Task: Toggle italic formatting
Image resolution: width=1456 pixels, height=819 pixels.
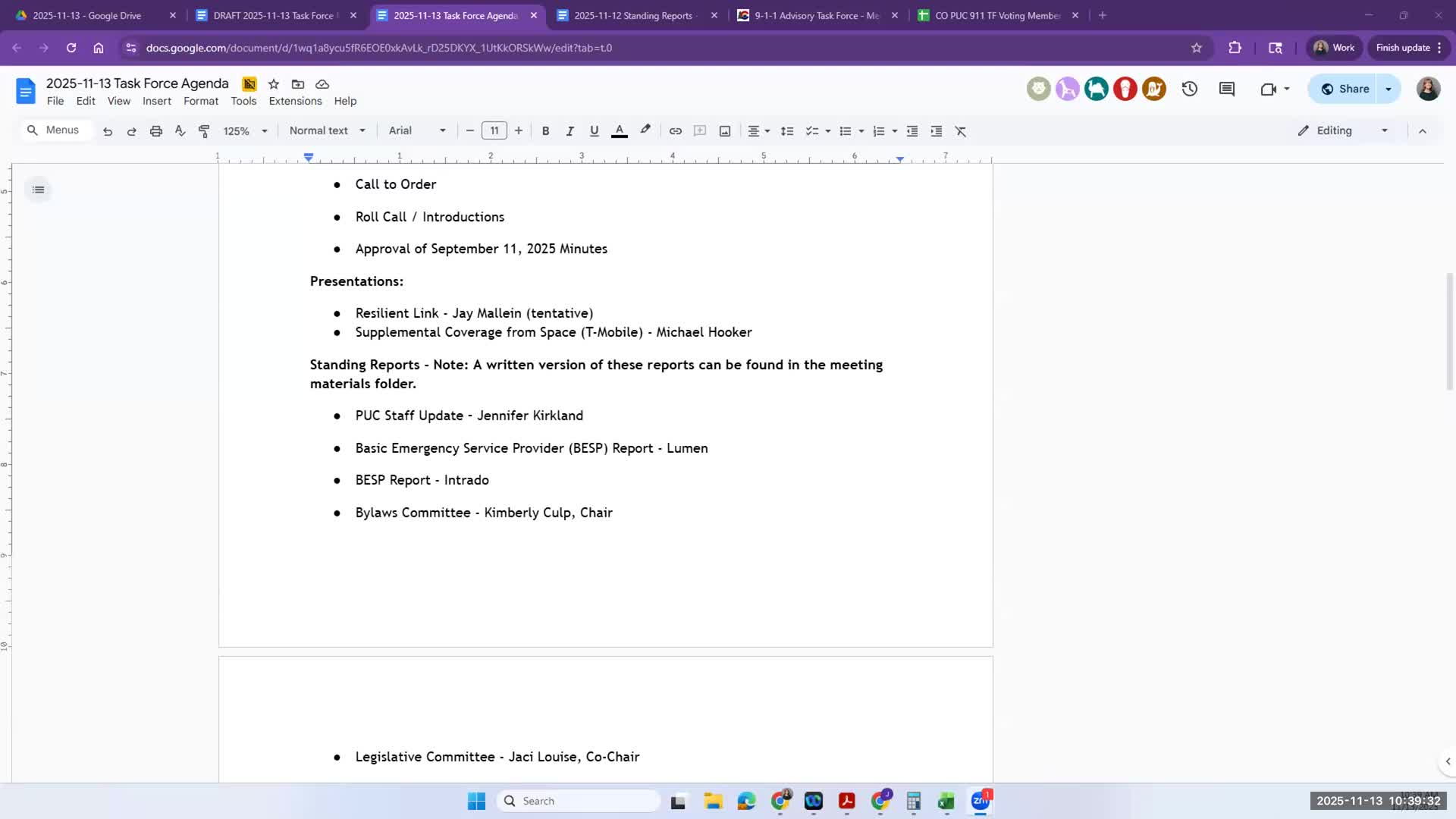Action: click(x=570, y=131)
